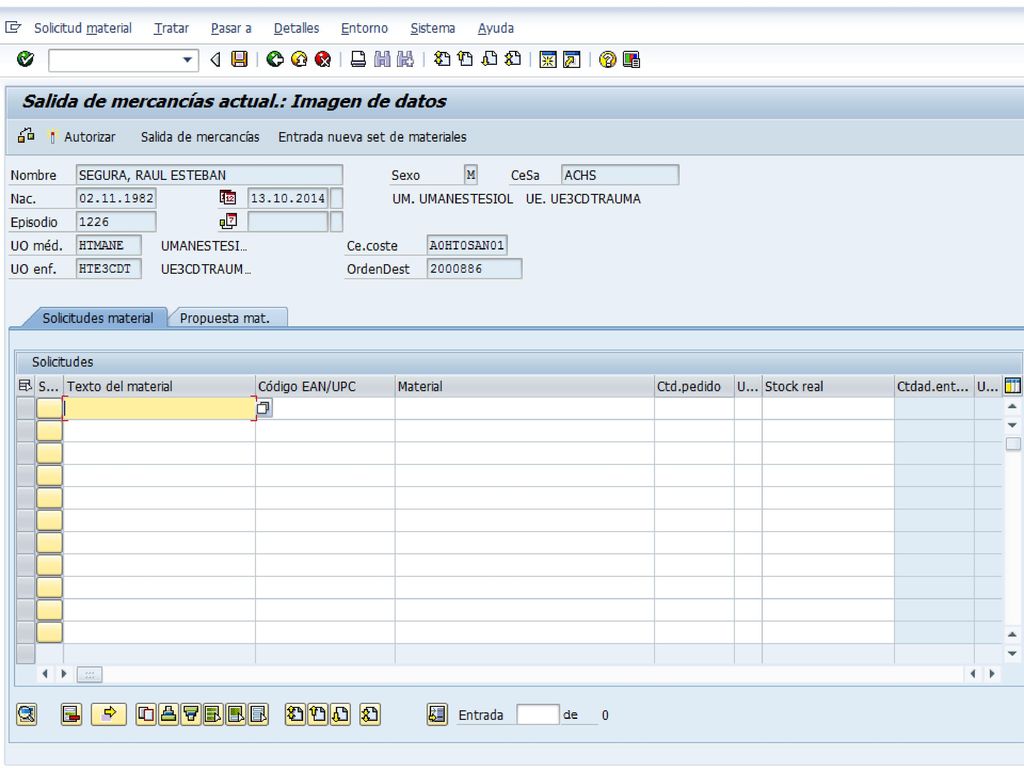Click the funnel filter icon below the table
This screenshot has width=1024, height=768.
pos(191,714)
